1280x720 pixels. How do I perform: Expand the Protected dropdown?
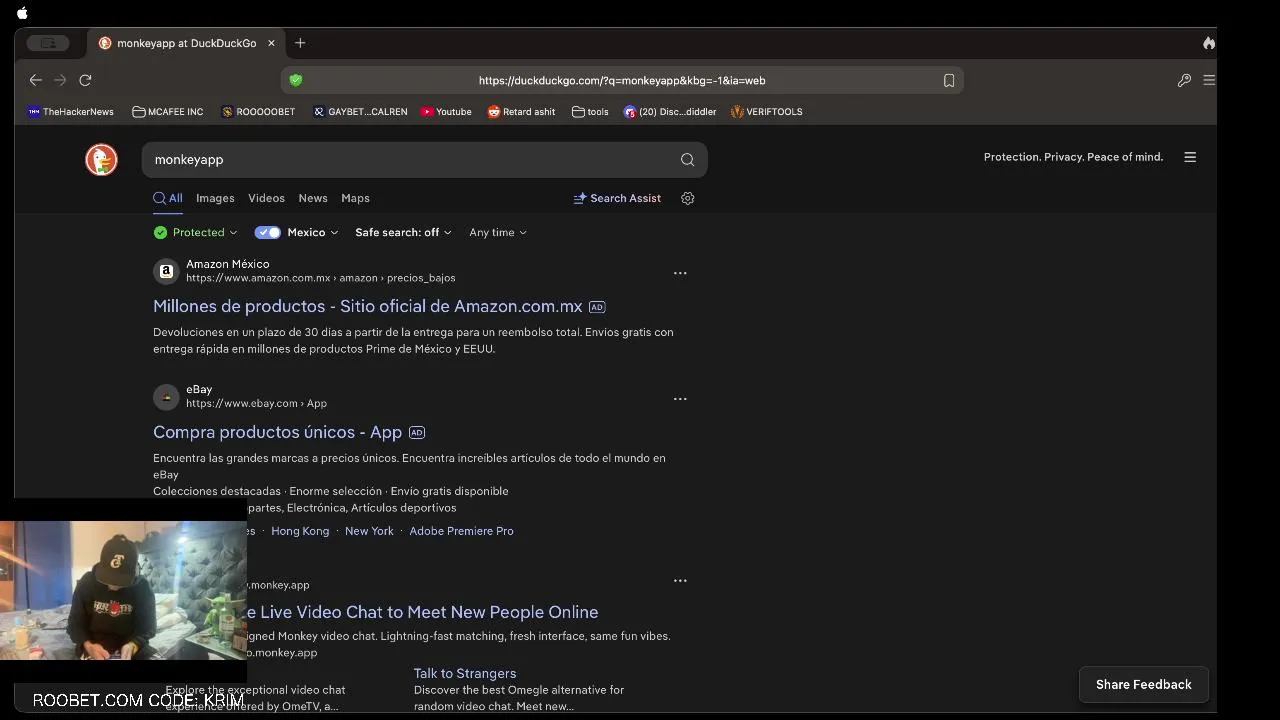coord(196,232)
